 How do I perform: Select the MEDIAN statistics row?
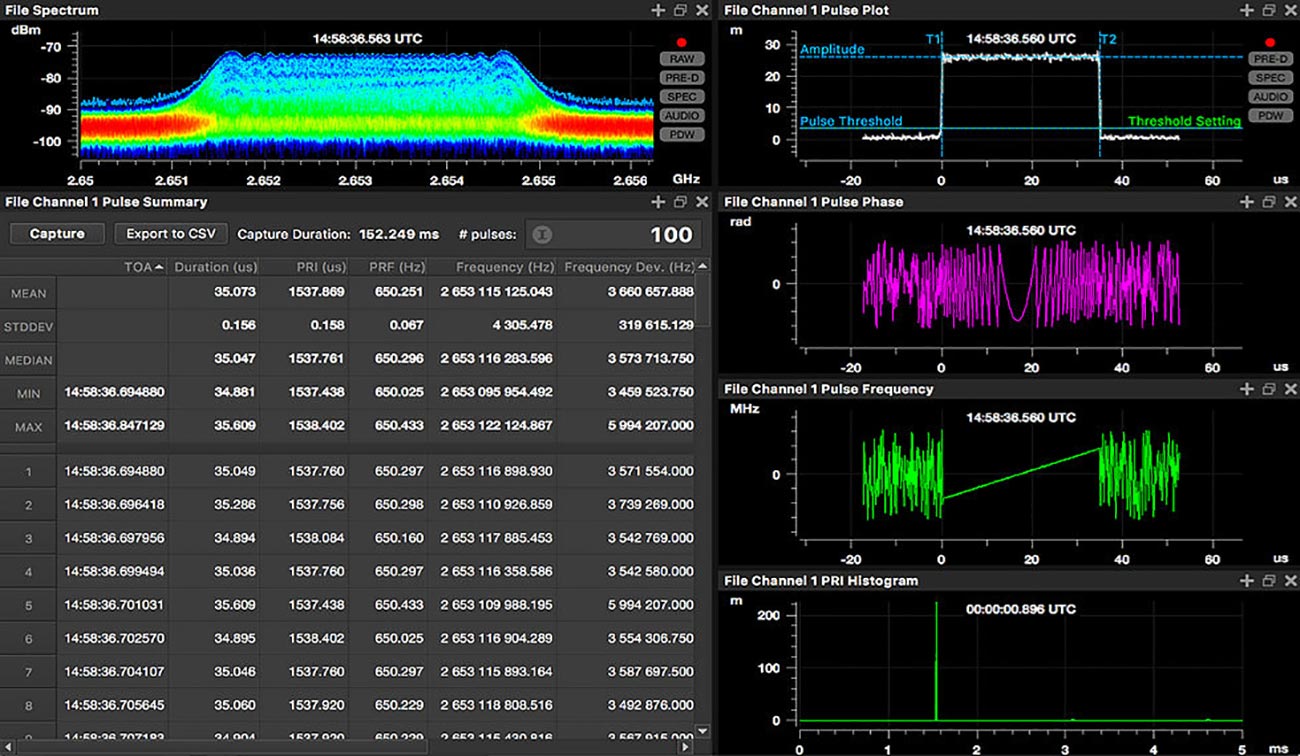tap(348, 360)
